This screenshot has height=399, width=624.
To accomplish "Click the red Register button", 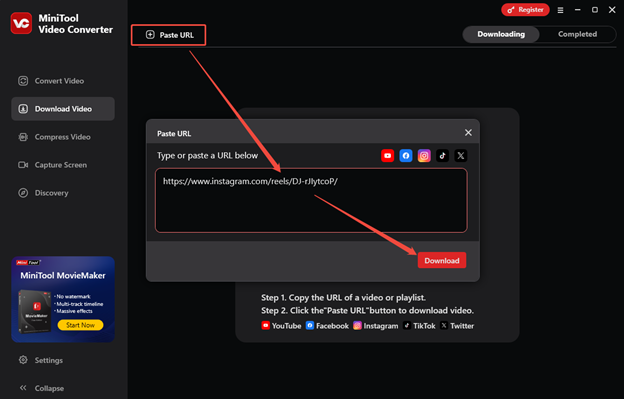I will [525, 10].
